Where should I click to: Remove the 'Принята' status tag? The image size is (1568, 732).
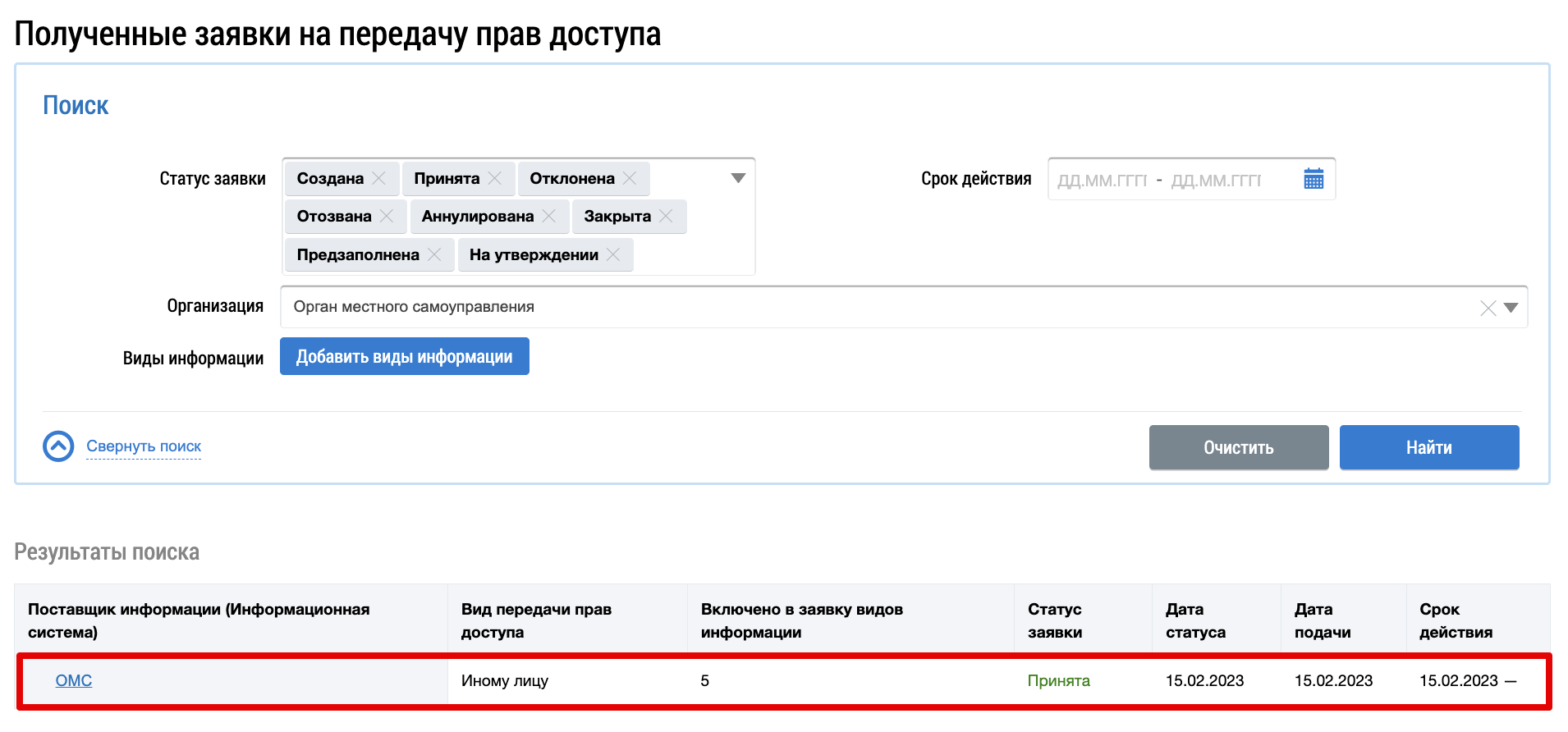coord(494,178)
